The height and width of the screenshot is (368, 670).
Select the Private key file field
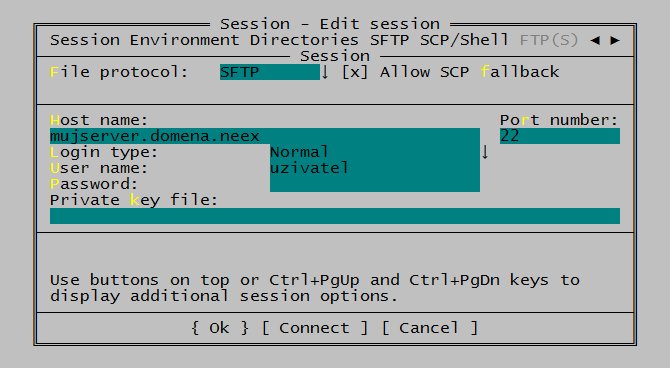coord(335,216)
